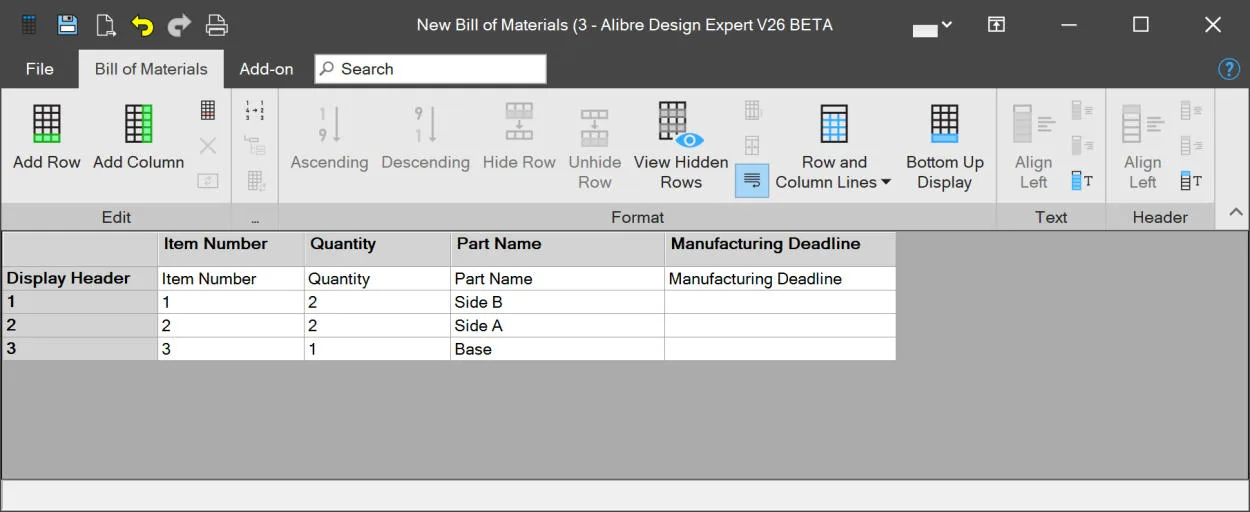Undo with the yellow arrow icon
Screen dimensions: 1250x512
pyautogui.click(x=142, y=25)
